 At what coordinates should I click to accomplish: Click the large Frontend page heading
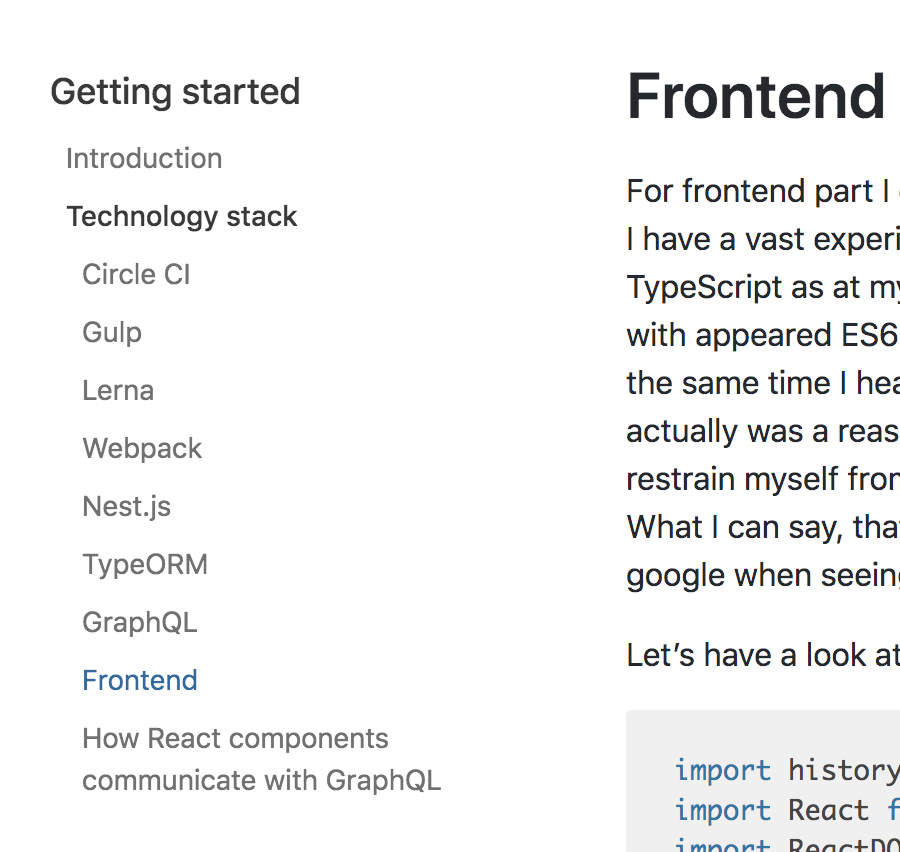[x=756, y=97]
